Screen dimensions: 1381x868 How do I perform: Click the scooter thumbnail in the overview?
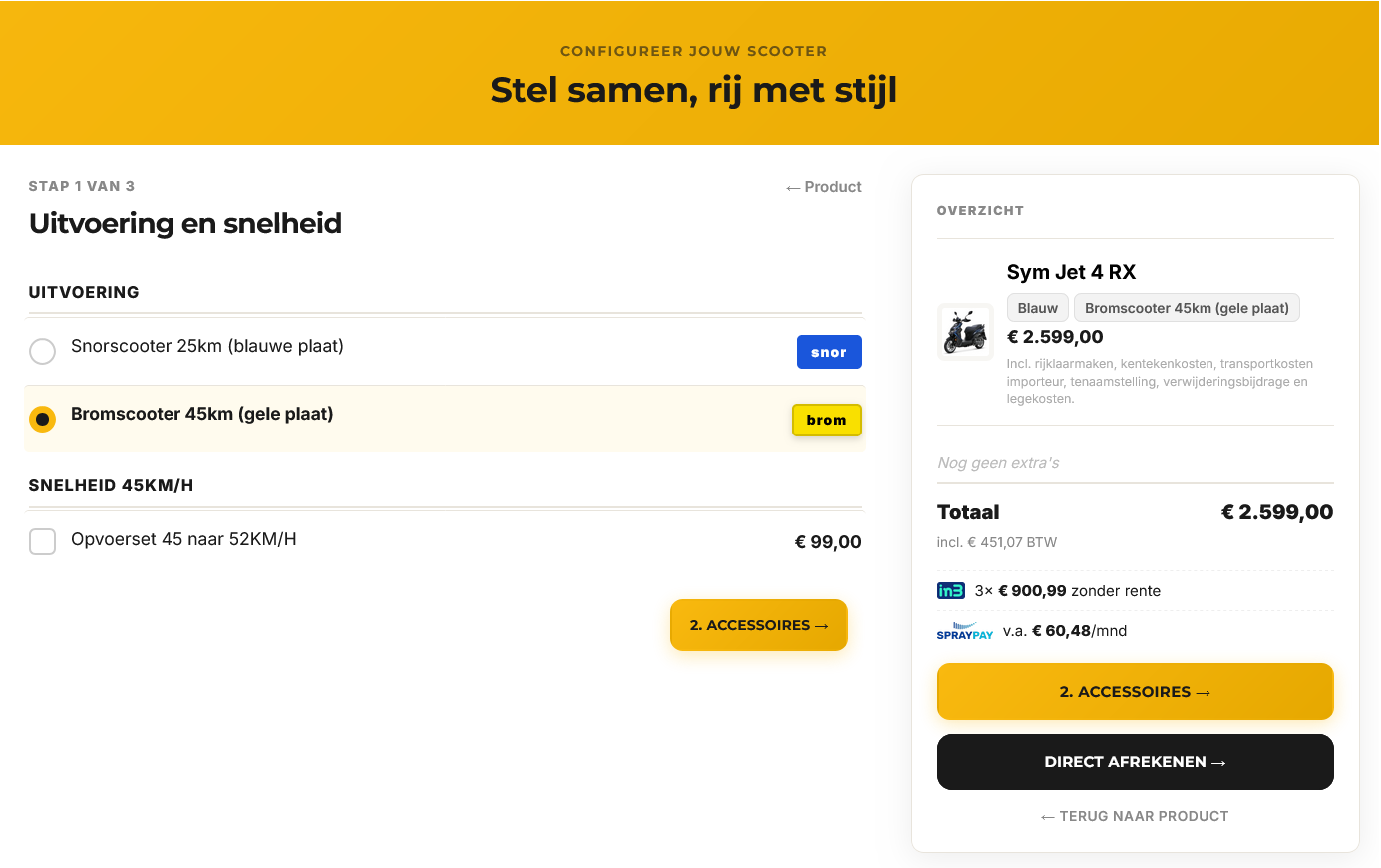tap(965, 331)
